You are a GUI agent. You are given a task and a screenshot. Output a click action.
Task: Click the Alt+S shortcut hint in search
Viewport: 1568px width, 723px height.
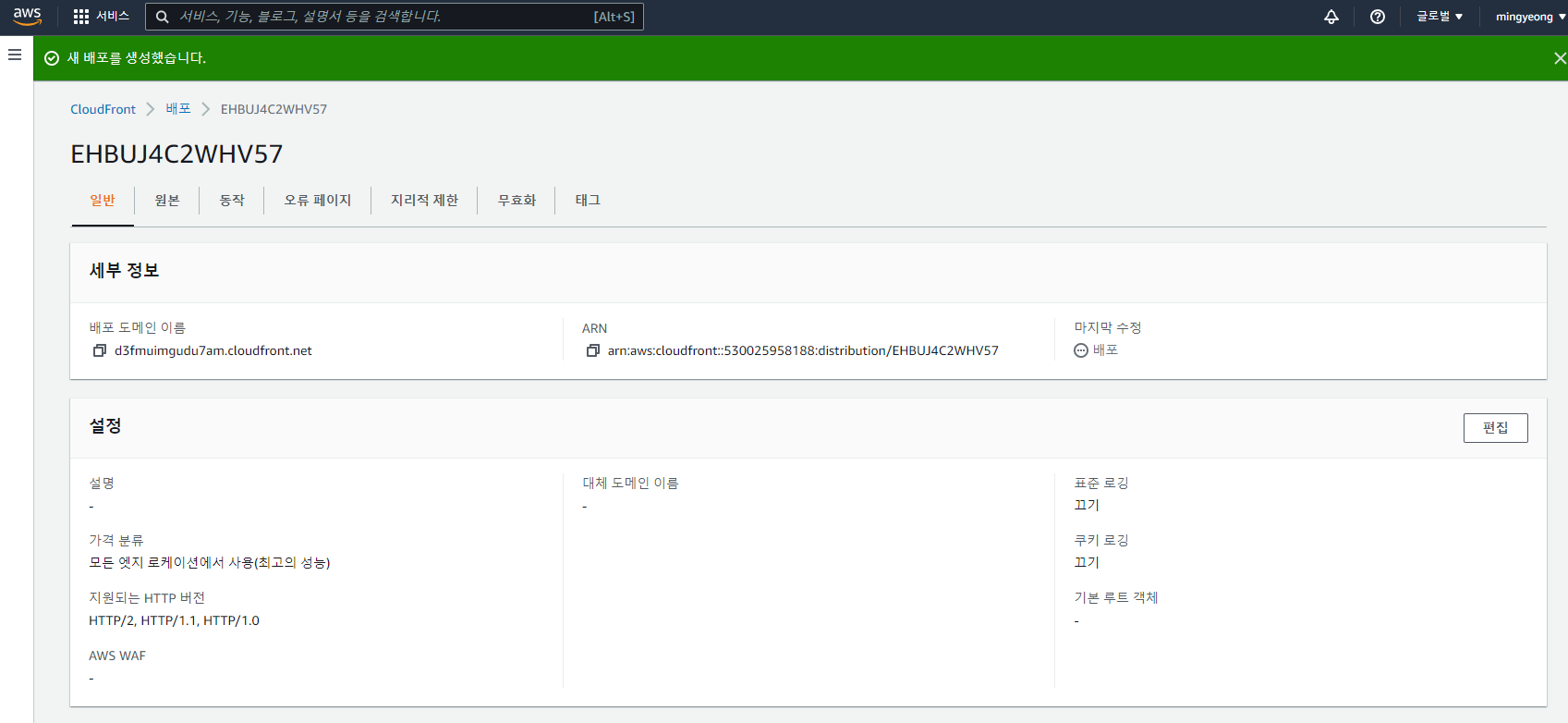[x=614, y=17]
